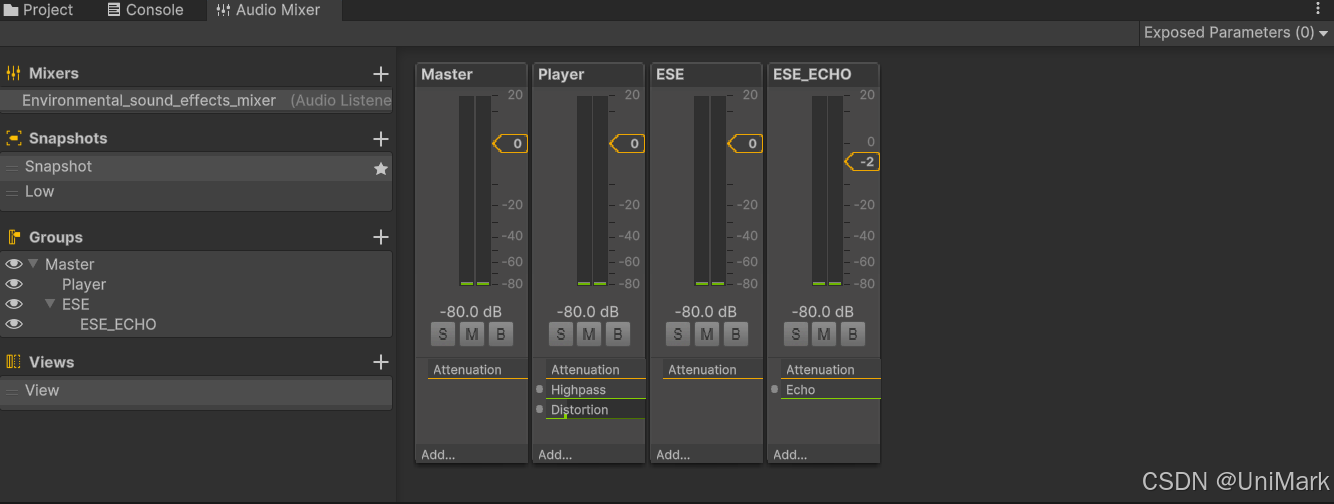Mute the Player channel
Image resolution: width=1334 pixels, height=504 pixels.
[x=589, y=334]
